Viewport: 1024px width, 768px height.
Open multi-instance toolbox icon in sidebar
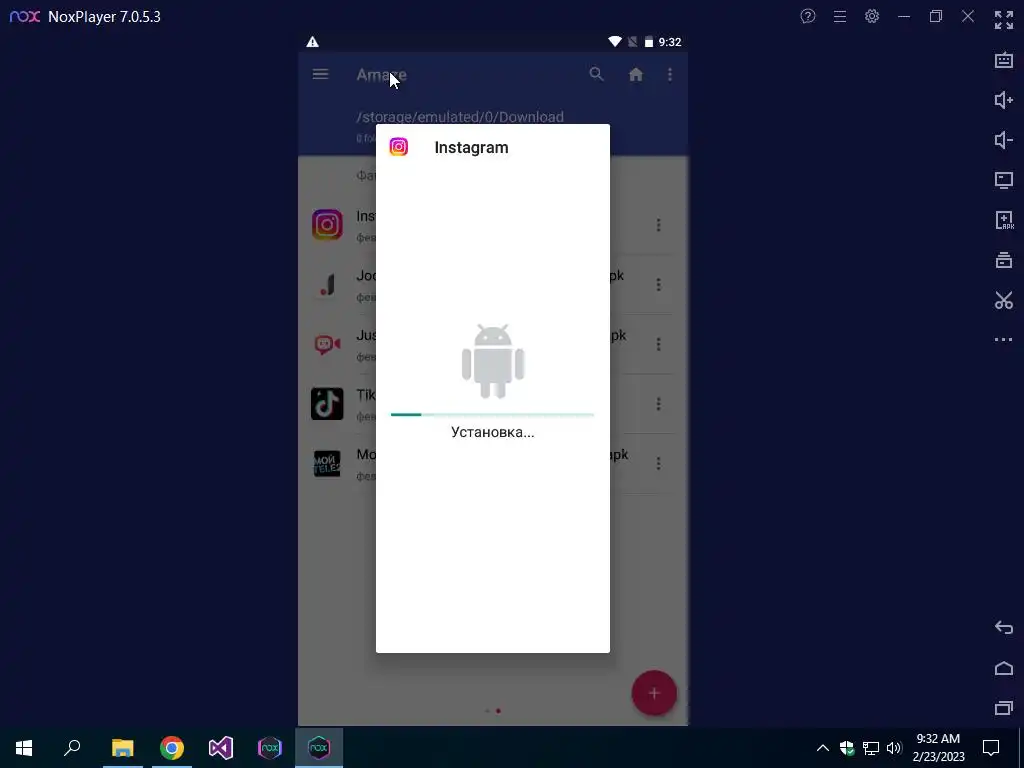pyautogui.click(x=1004, y=260)
